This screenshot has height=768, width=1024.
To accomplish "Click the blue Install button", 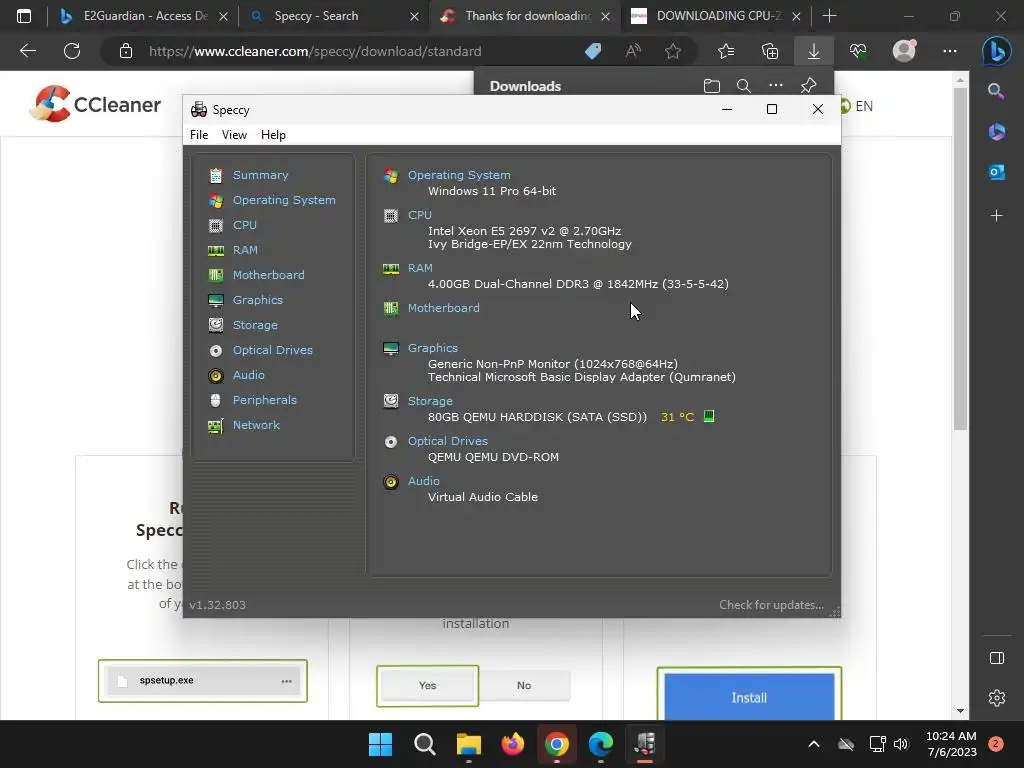I will tap(749, 697).
